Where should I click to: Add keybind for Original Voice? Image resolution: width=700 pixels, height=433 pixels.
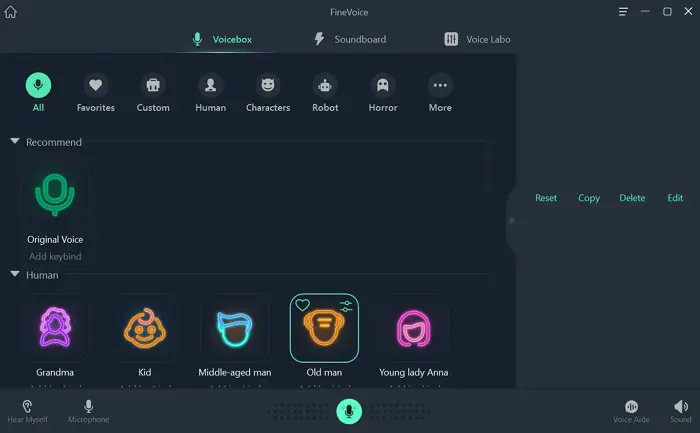tap(55, 256)
